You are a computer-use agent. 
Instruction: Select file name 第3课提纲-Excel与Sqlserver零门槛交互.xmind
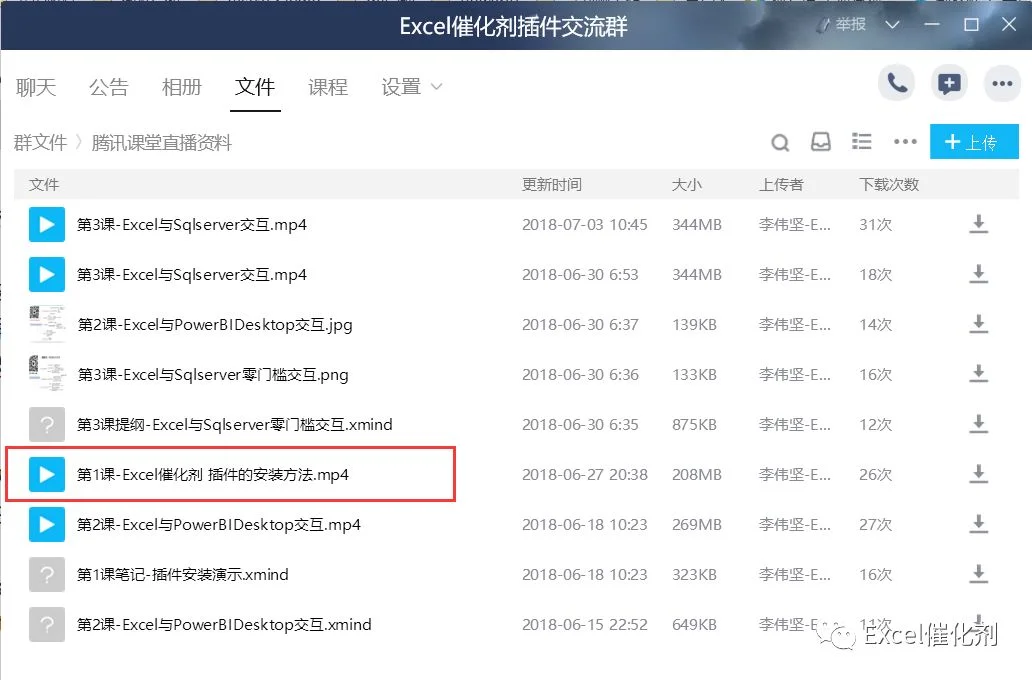click(235, 425)
